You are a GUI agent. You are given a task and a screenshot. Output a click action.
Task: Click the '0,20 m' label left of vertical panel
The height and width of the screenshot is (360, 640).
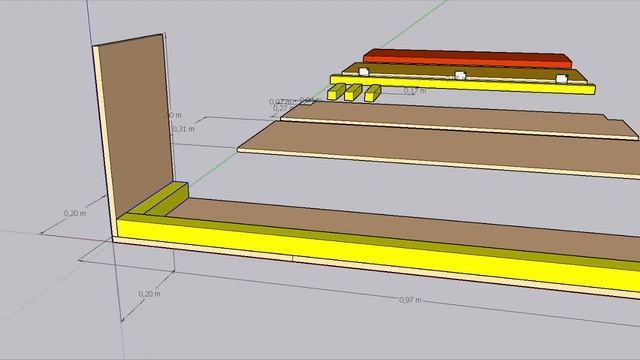click(75, 213)
